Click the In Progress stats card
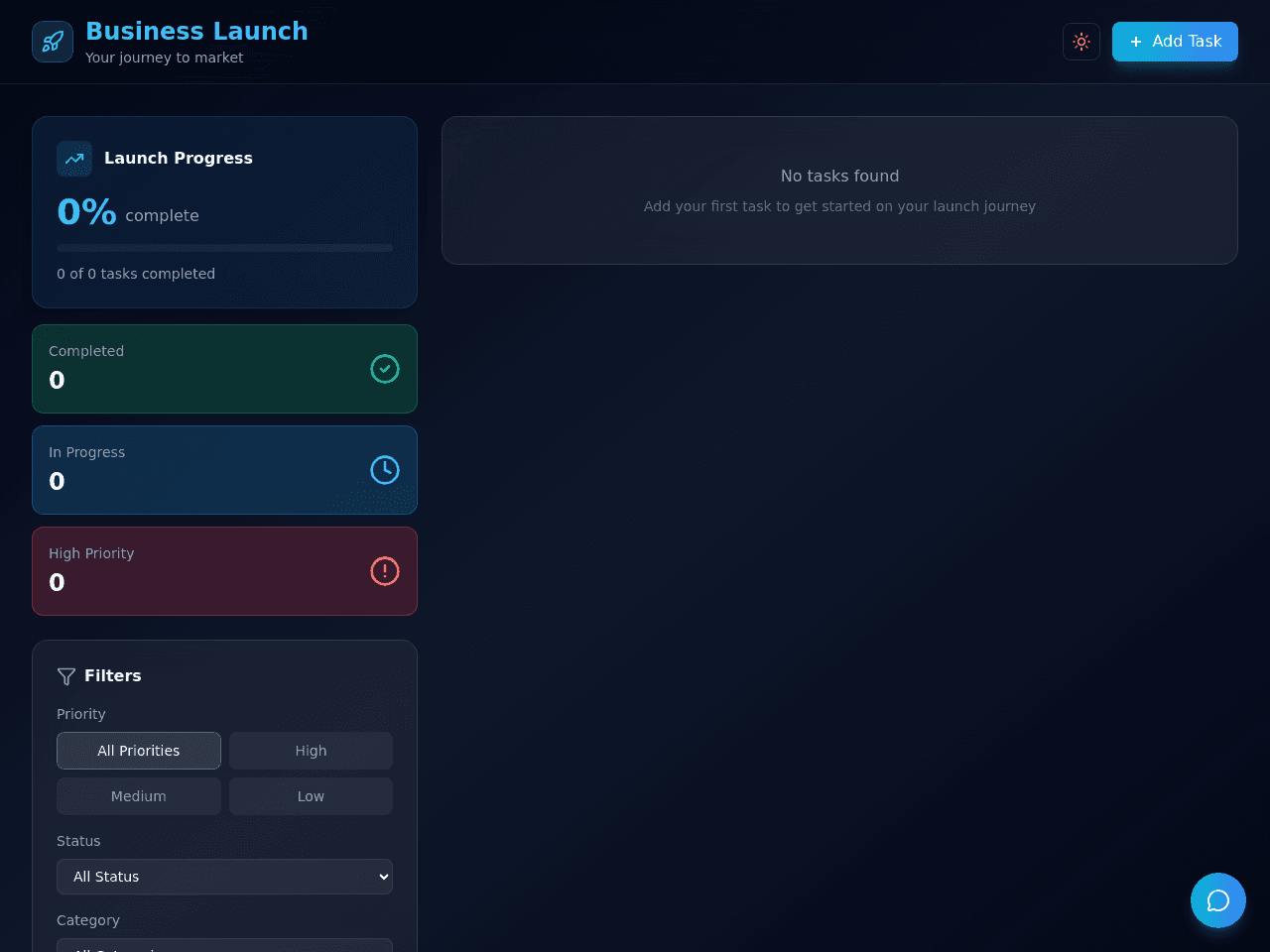This screenshot has height=952, width=1270. (x=224, y=470)
